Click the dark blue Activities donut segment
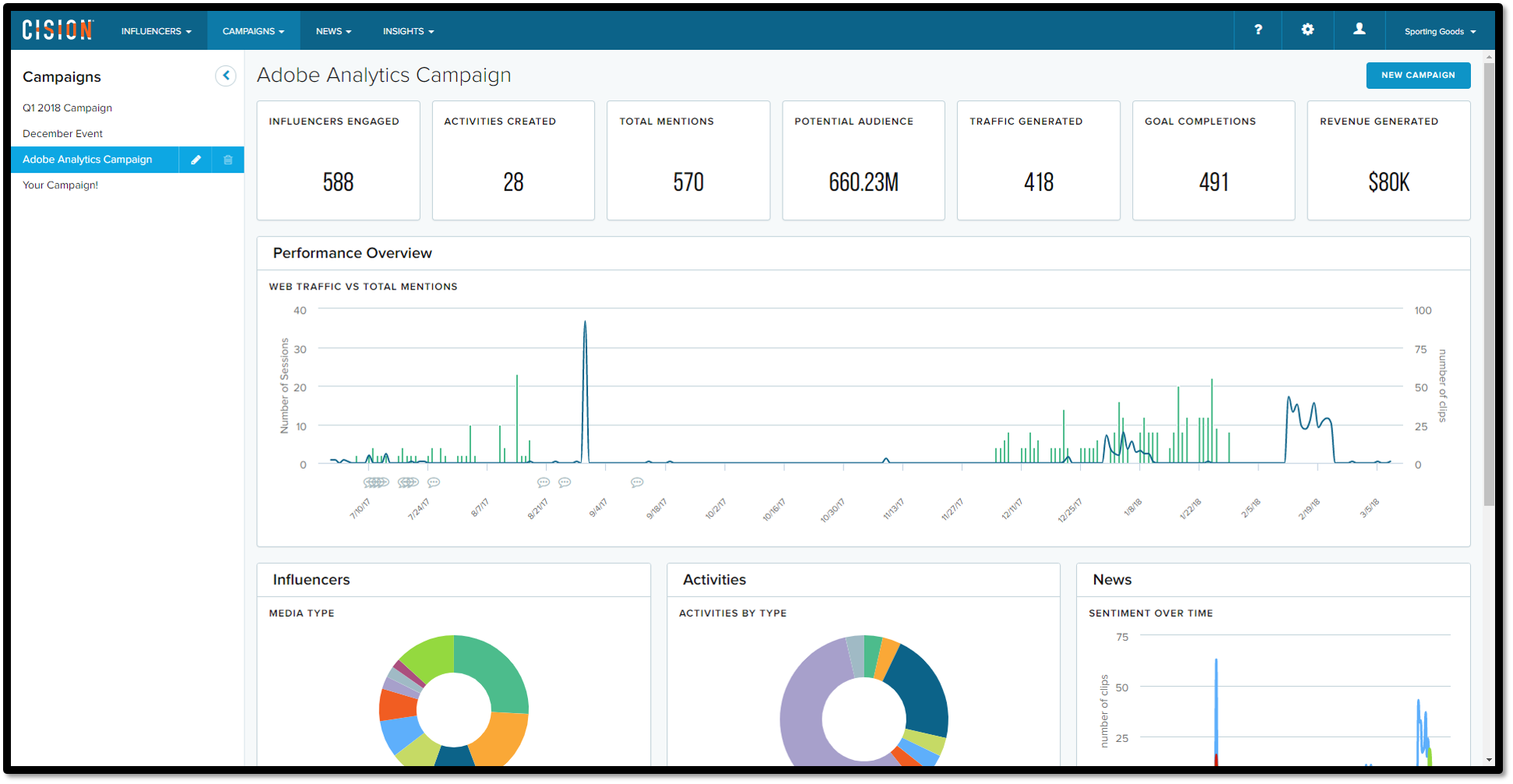This screenshot has width=1513, height=784. (920, 691)
